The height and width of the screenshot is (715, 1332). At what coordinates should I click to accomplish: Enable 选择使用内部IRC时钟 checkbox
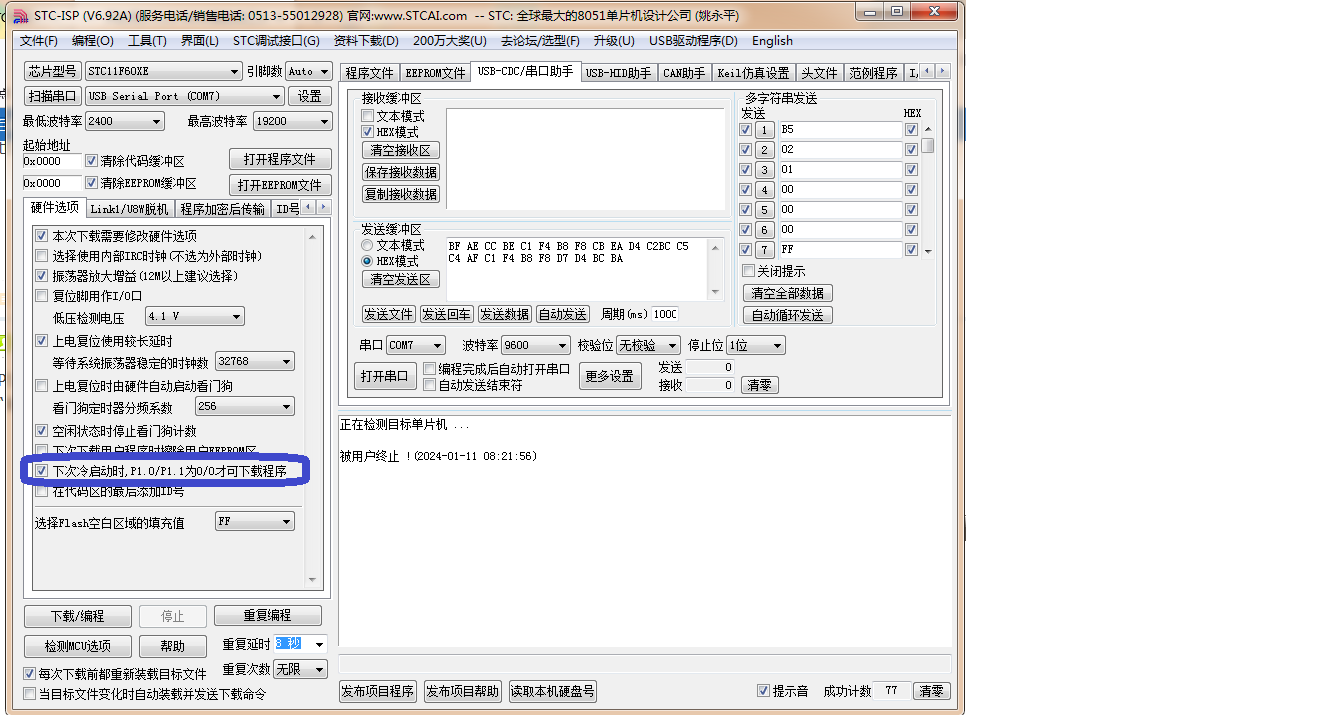coord(42,256)
